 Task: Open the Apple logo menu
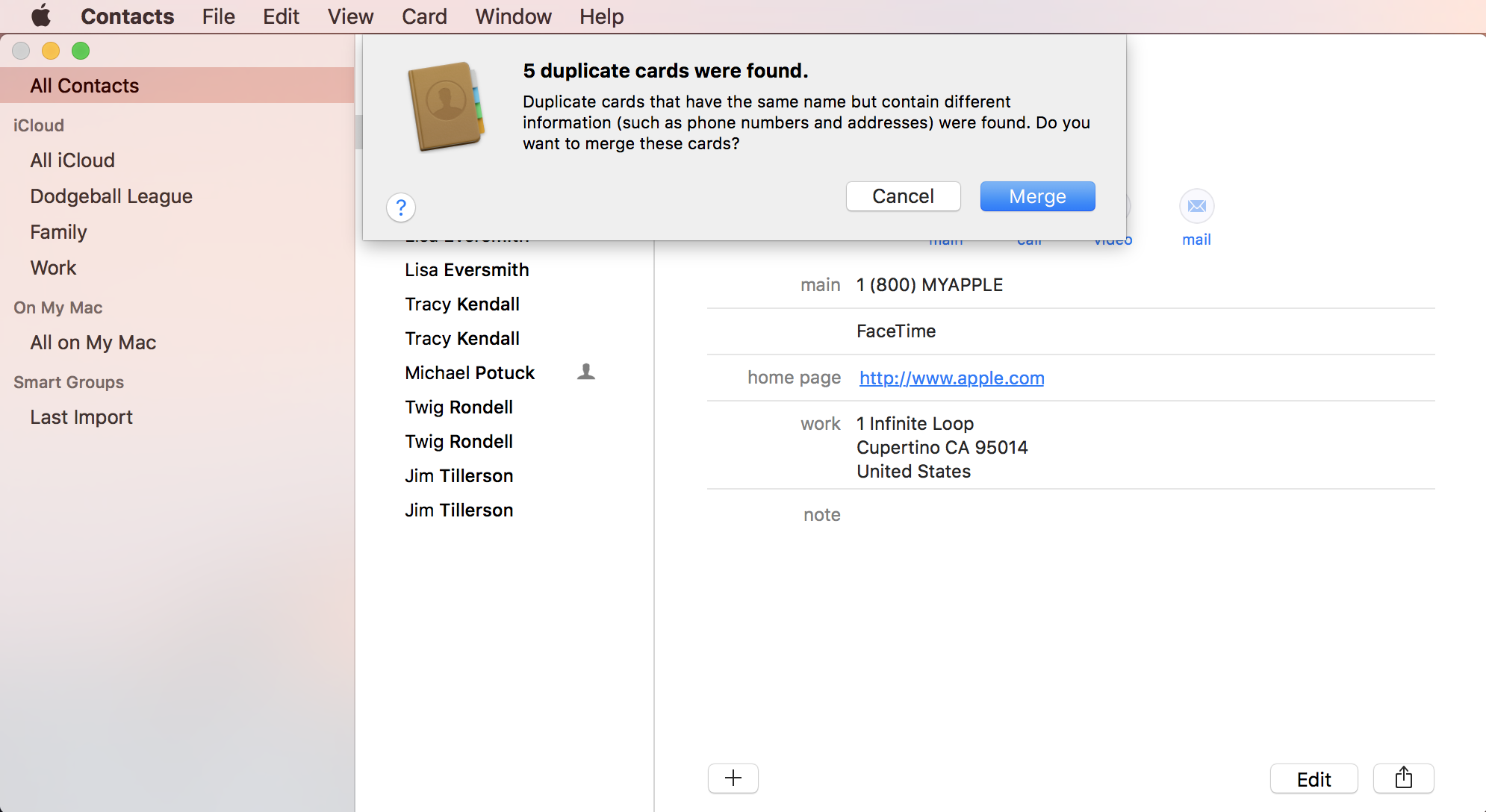[40, 16]
